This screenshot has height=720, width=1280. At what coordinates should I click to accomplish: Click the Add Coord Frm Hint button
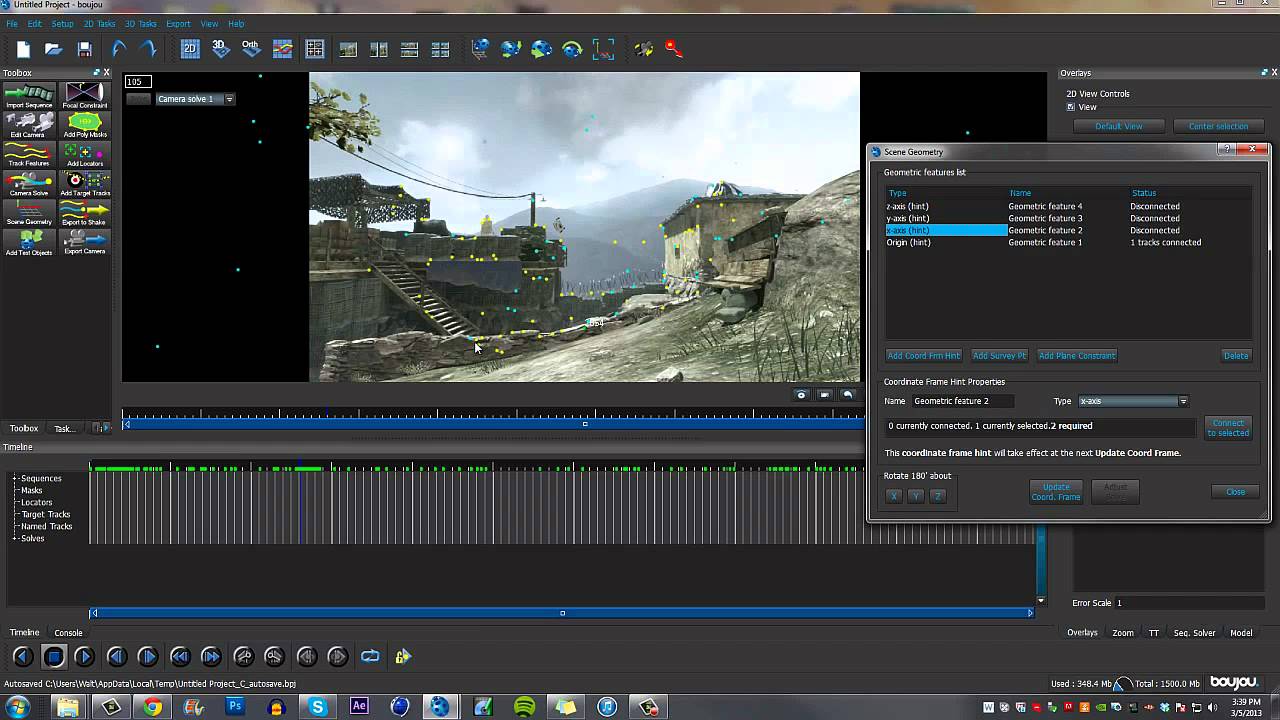(923, 355)
